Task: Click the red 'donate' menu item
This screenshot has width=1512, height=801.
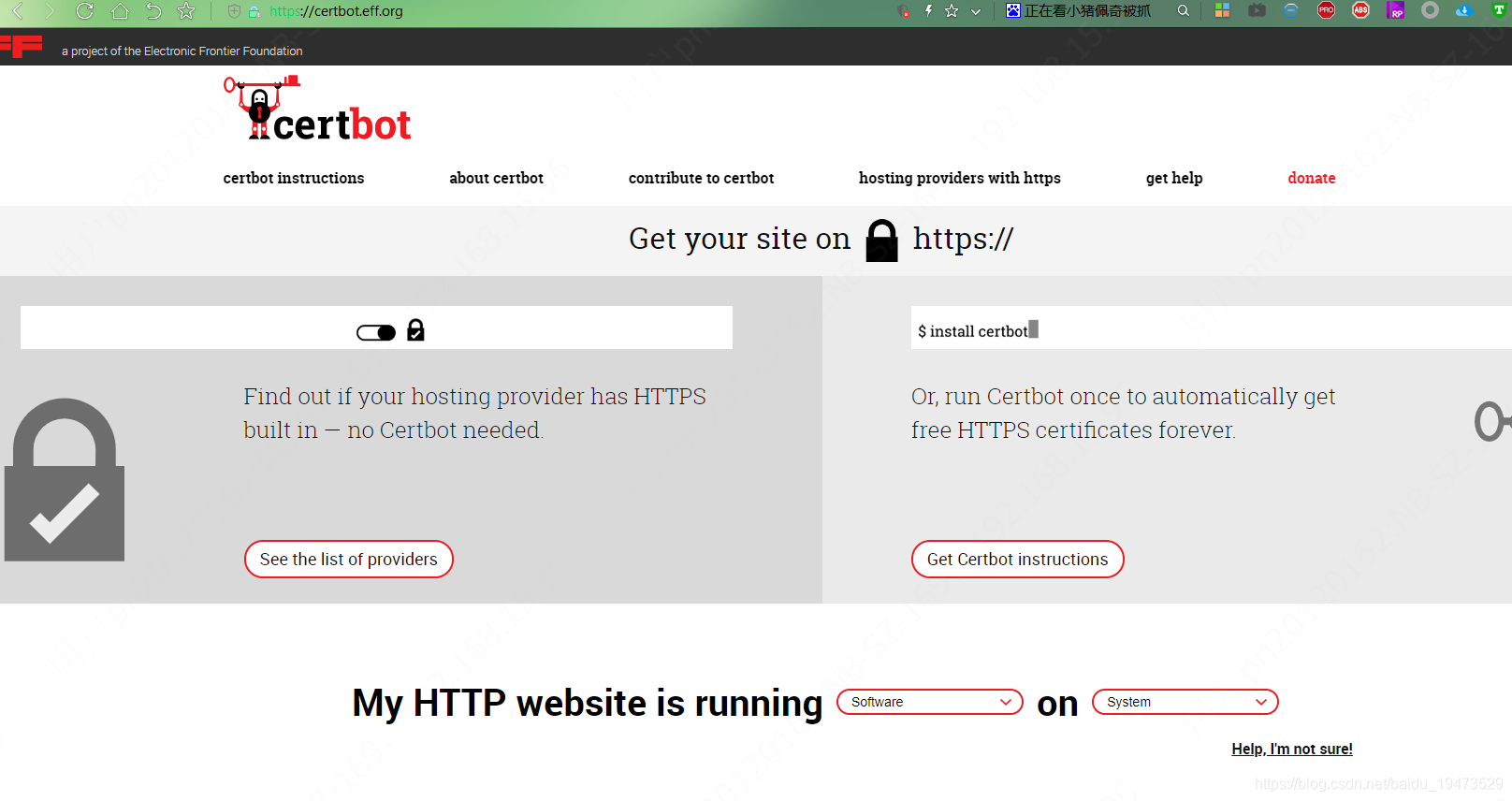Action: (1312, 178)
